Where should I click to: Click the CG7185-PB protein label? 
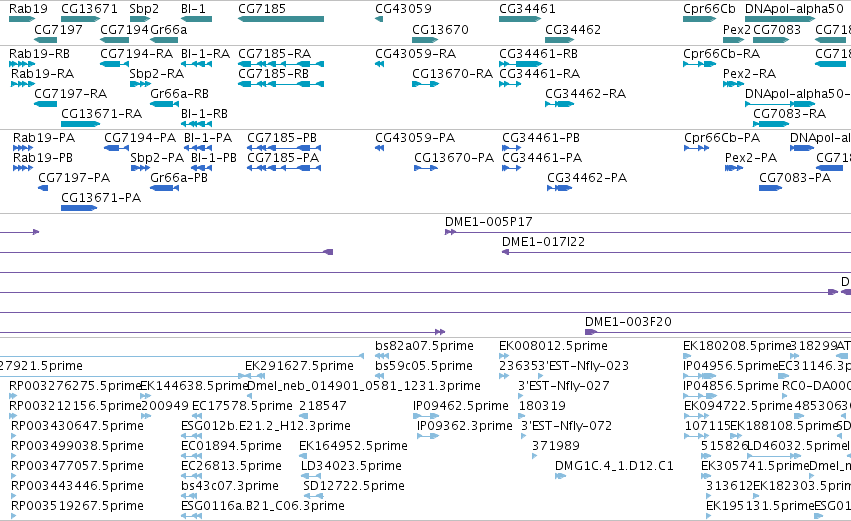point(282,138)
